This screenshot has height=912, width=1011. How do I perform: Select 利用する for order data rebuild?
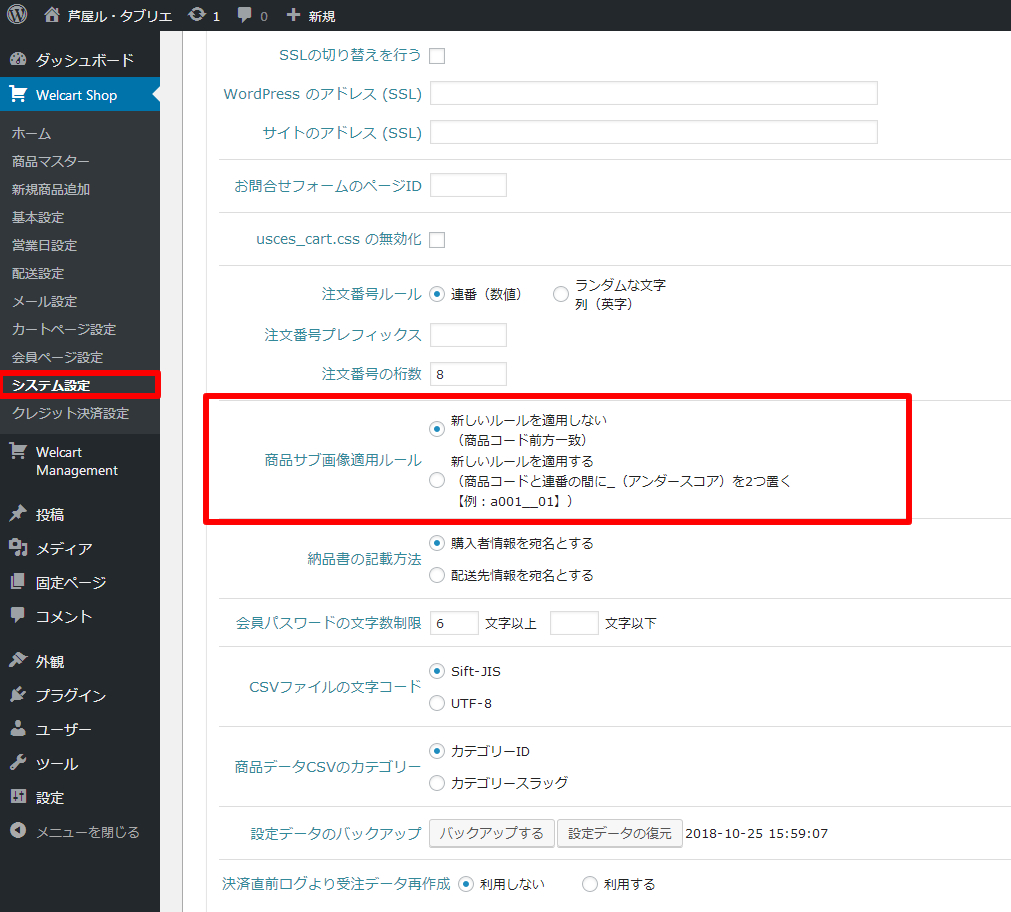coord(589,884)
